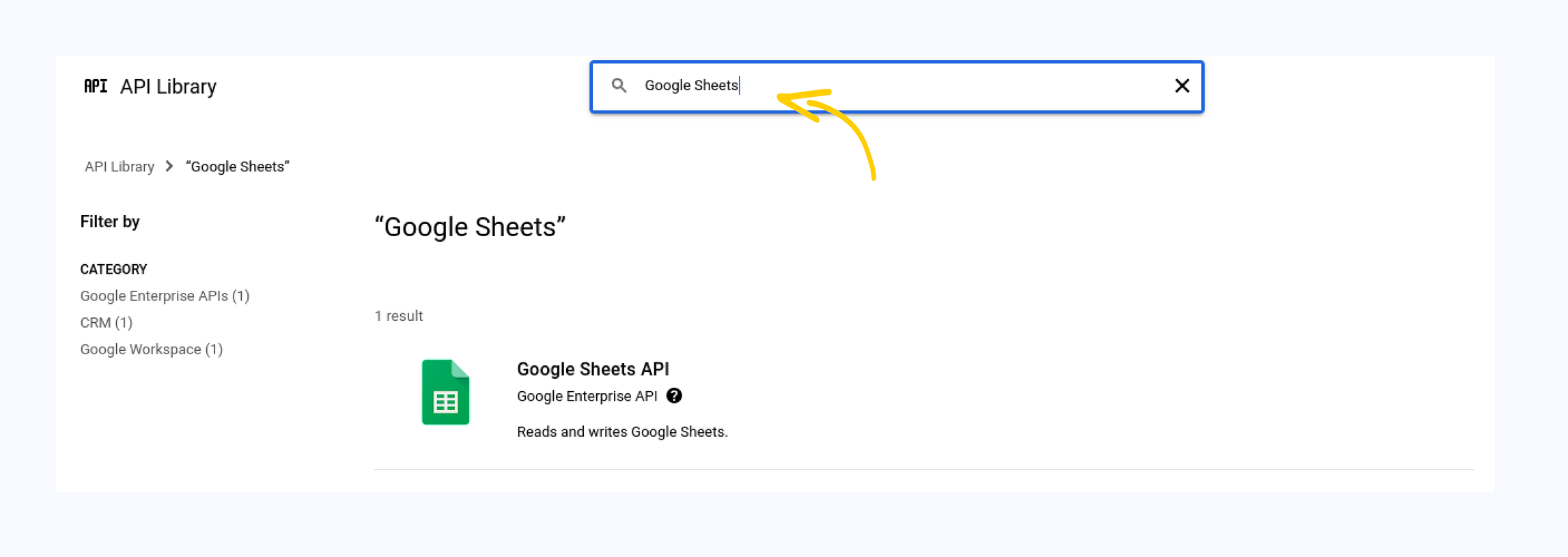1568x557 pixels.
Task: Click the Filter by heading
Action: (110, 222)
